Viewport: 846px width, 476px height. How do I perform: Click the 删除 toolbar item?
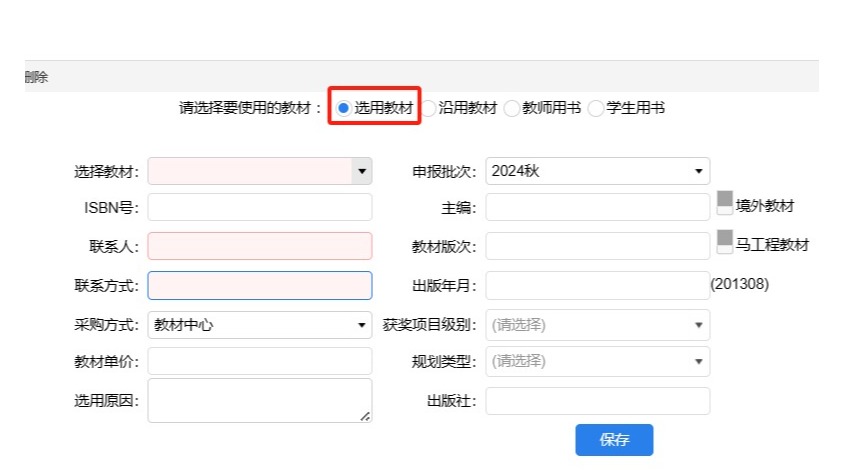point(36,77)
